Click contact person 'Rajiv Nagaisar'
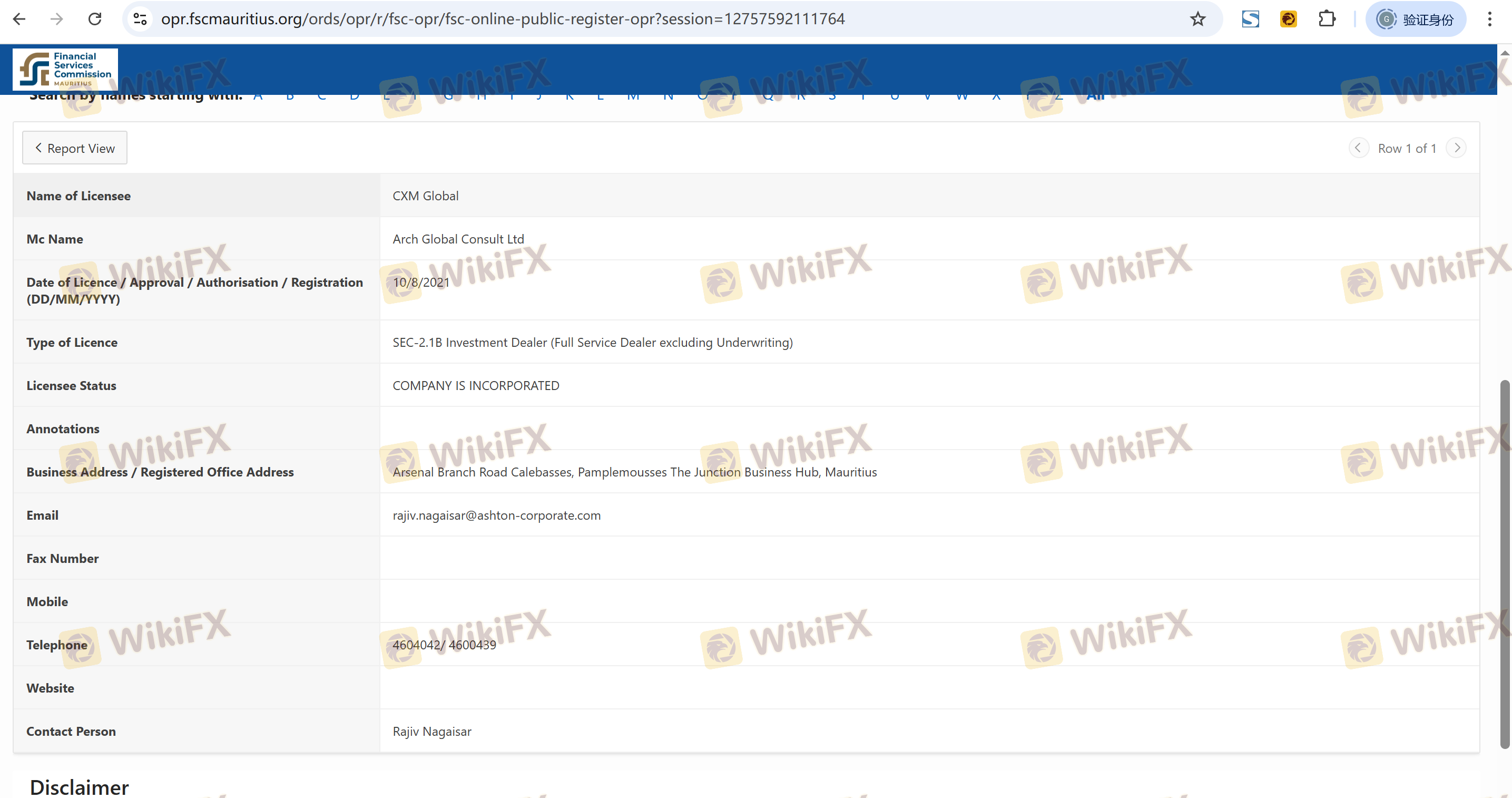Screen dimensions: 1512x798 (432, 732)
